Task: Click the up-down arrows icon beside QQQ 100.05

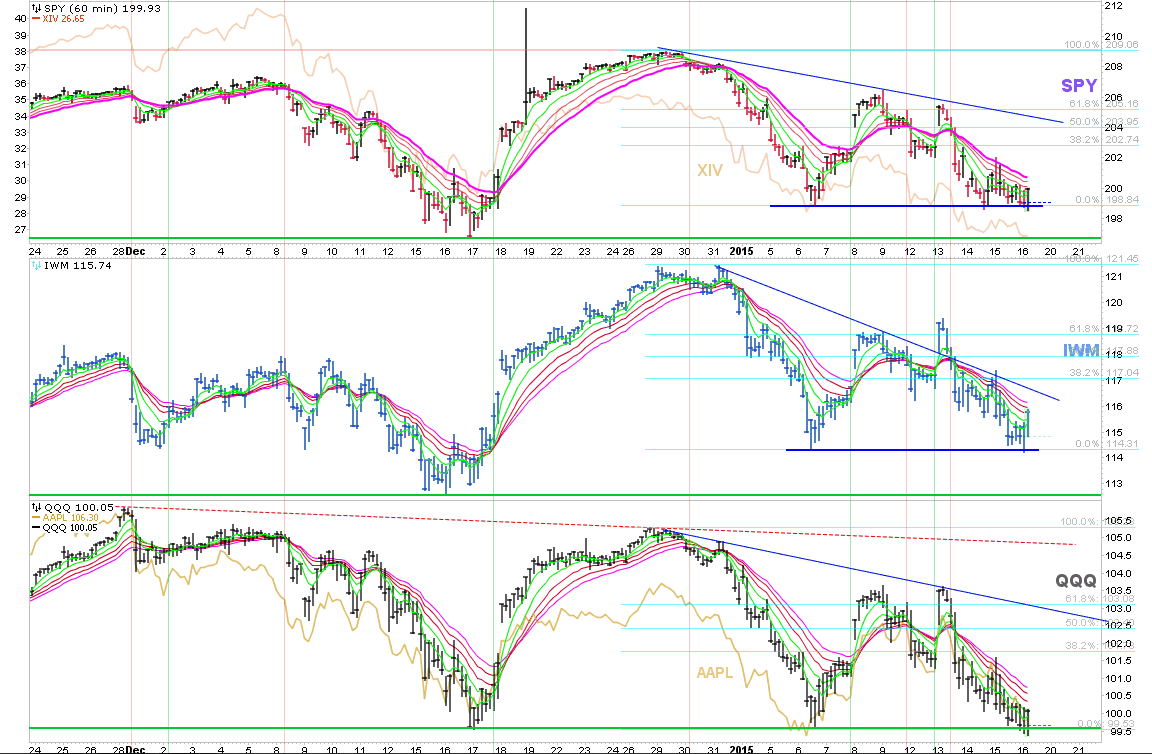Action: click(x=37, y=507)
